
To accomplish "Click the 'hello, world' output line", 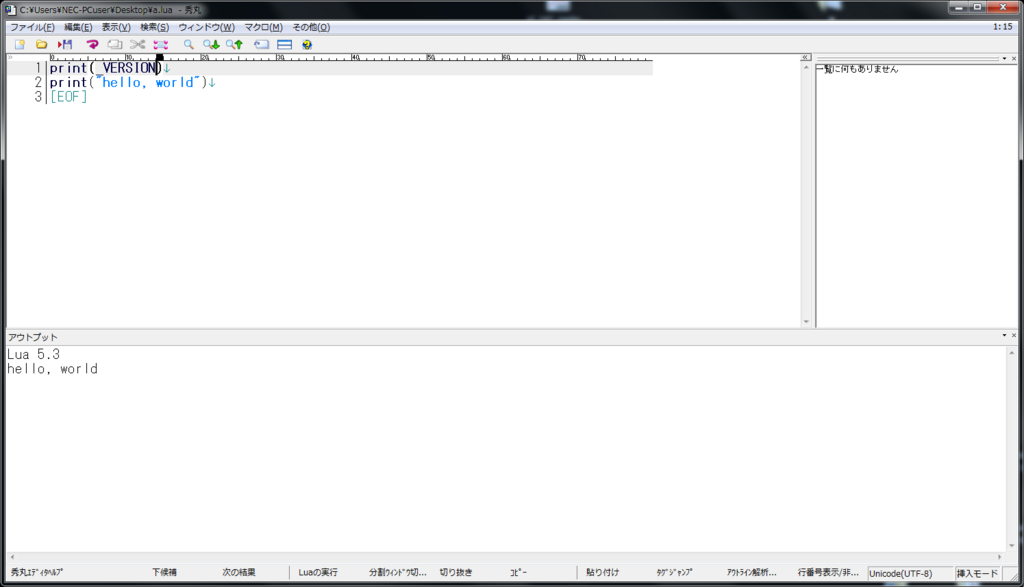I will pyautogui.click(x=52, y=369).
